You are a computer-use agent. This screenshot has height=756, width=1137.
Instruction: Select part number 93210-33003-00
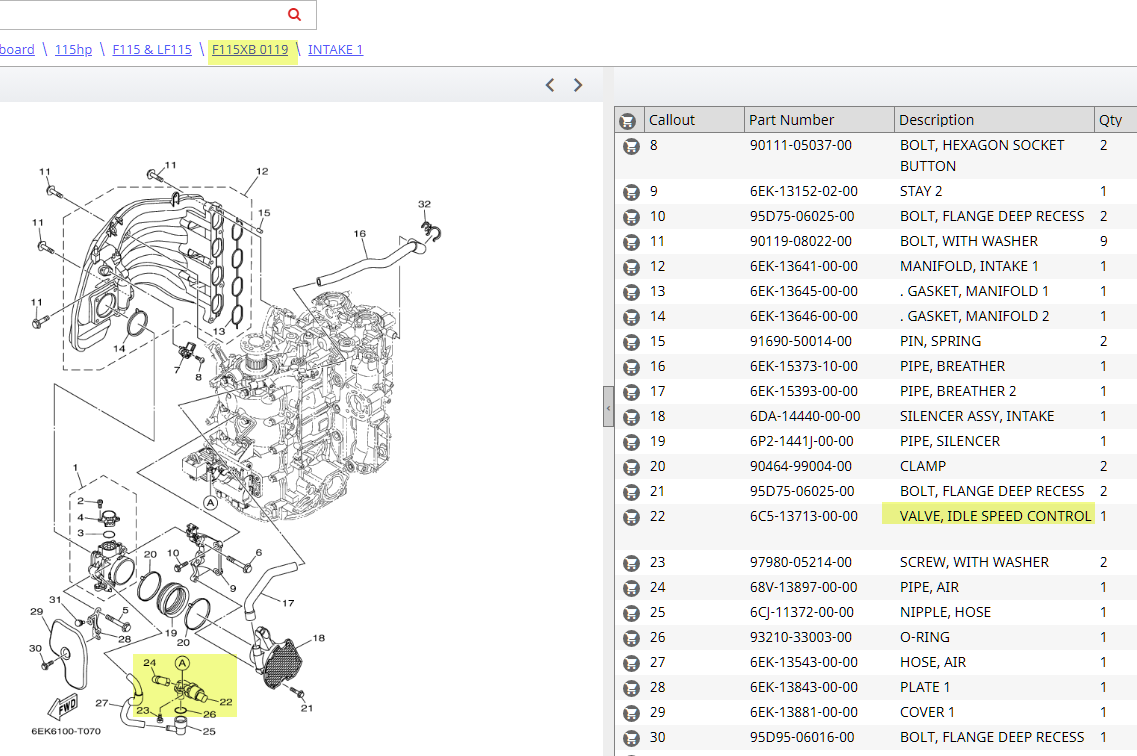click(801, 637)
